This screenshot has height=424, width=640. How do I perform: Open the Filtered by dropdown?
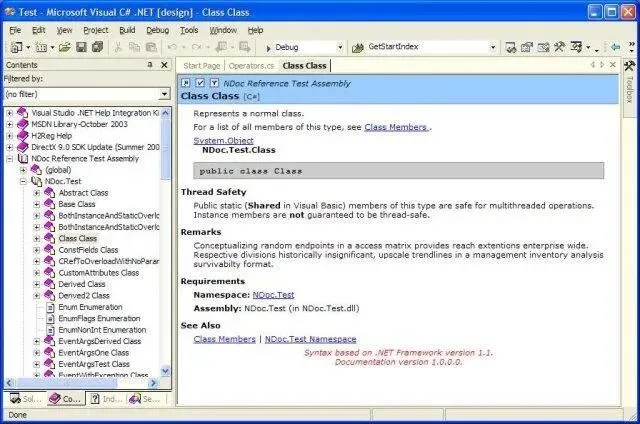164,94
